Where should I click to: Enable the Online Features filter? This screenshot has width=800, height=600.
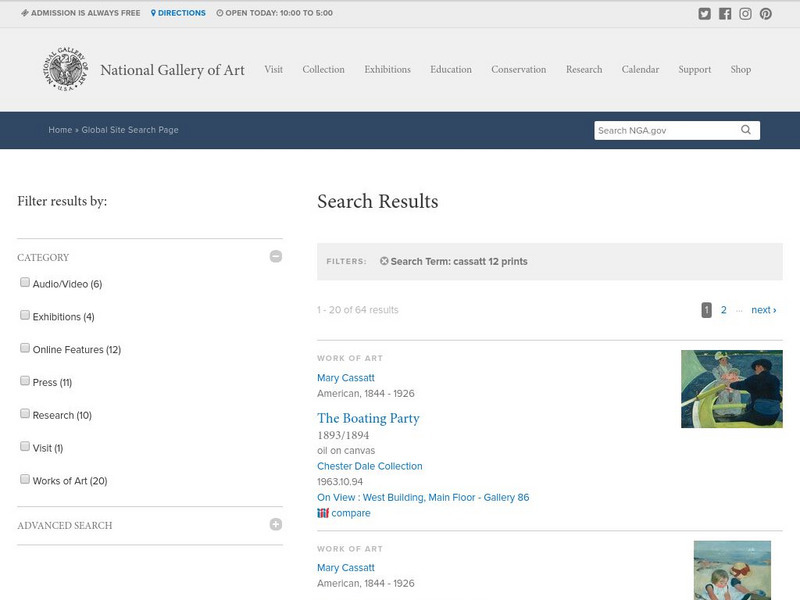(x=24, y=347)
